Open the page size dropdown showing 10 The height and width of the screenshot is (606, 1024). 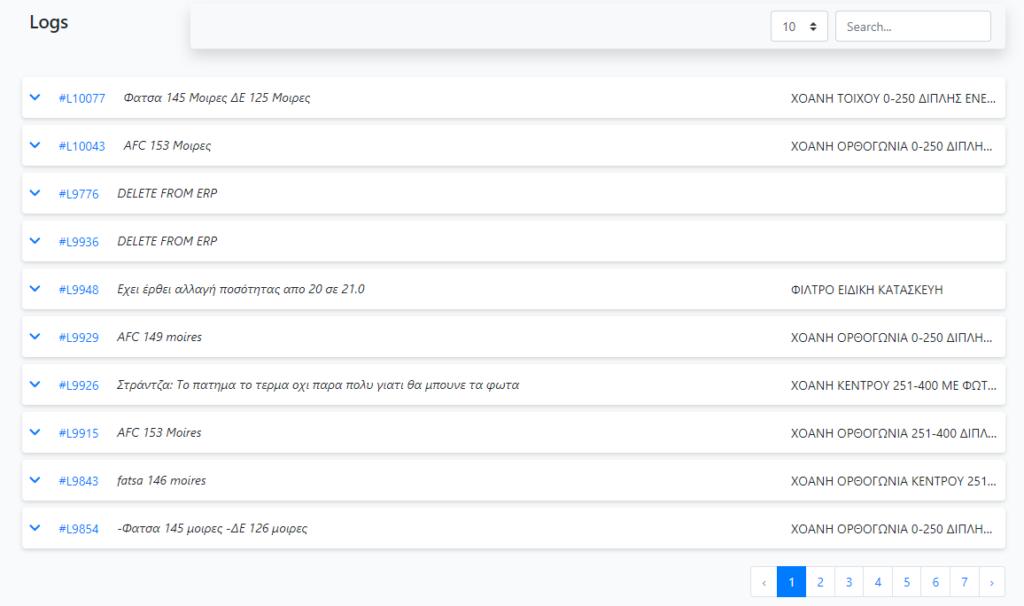tap(799, 27)
